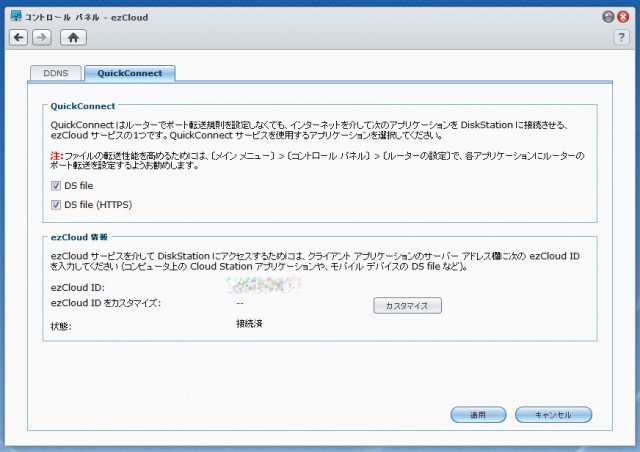
Task: Click the title text コントロール パネル - ezCloud
Action: (86, 18)
